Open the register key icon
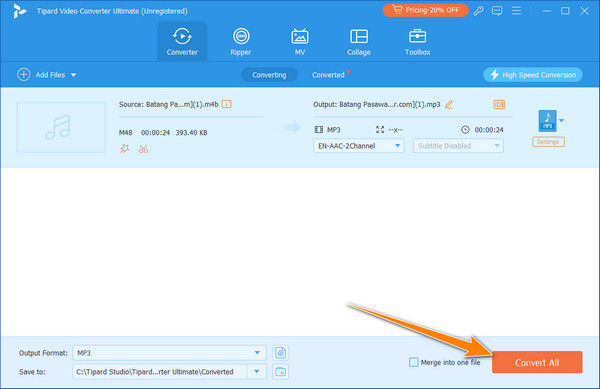The width and height of the screenshot is (600, 389). click(478, 11)
